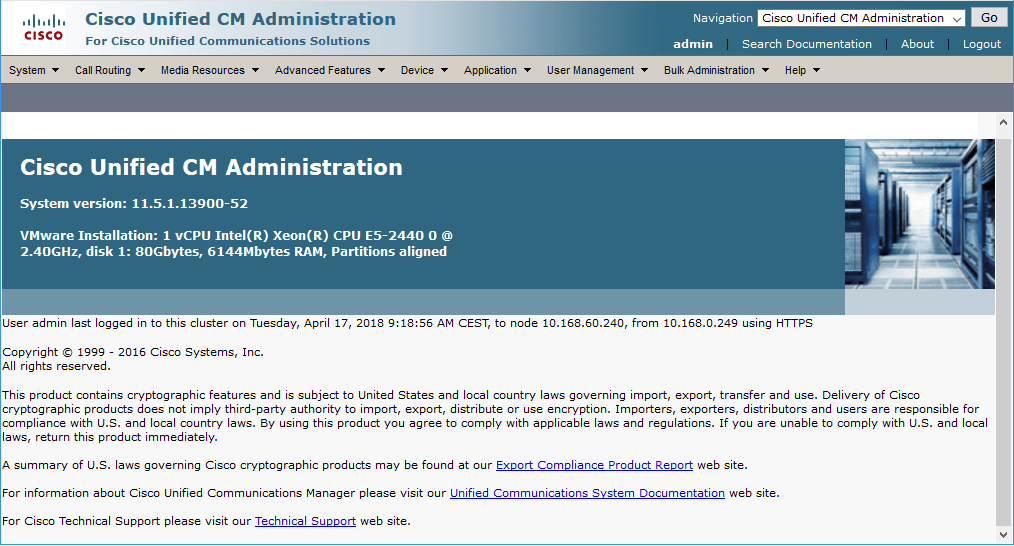Screen dimensions: 1014x546
Task: Open the Bulk Administration menu
Action: click(717, 70)
